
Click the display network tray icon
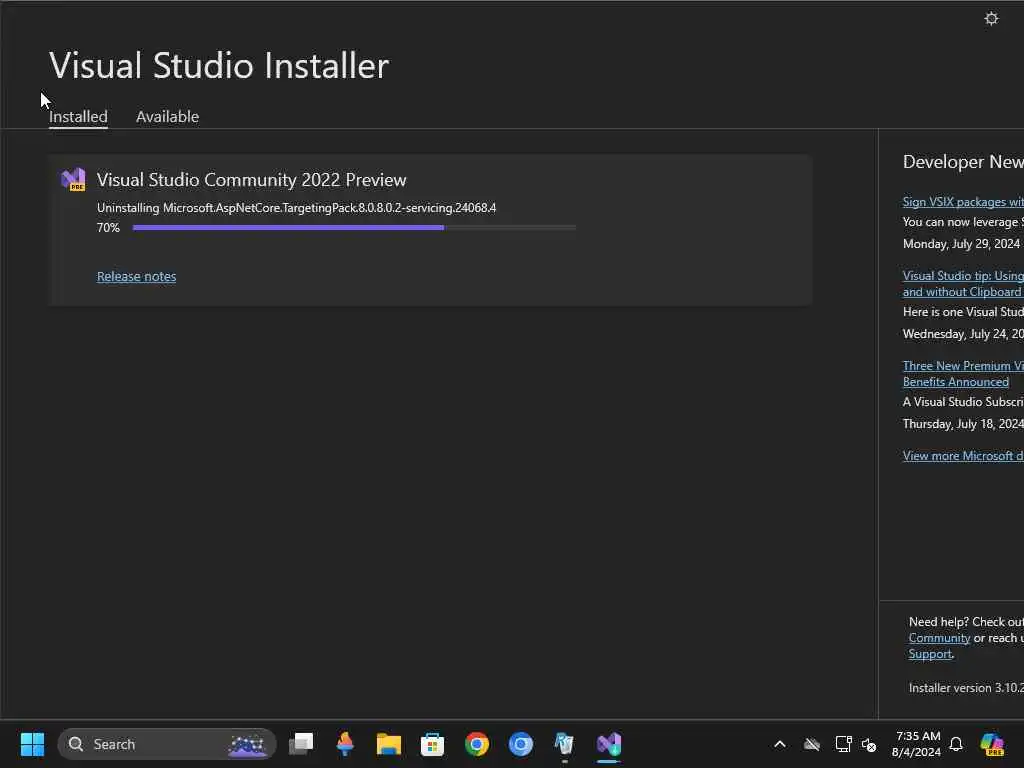coord(843,744)
